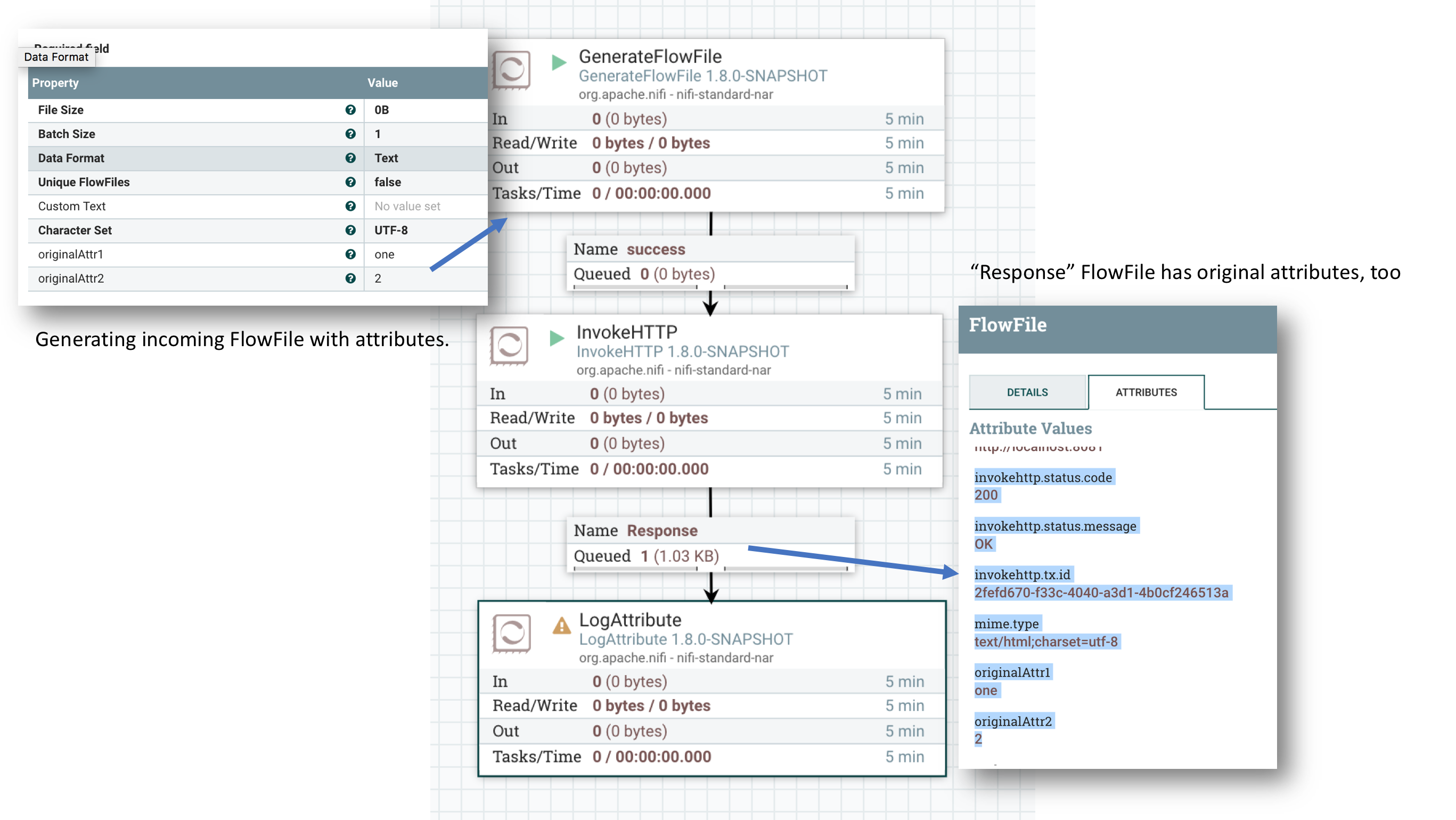This screenshot has width=1456, height=820.
Task: Open the Data Format value Text
Action: click(386, 158)
